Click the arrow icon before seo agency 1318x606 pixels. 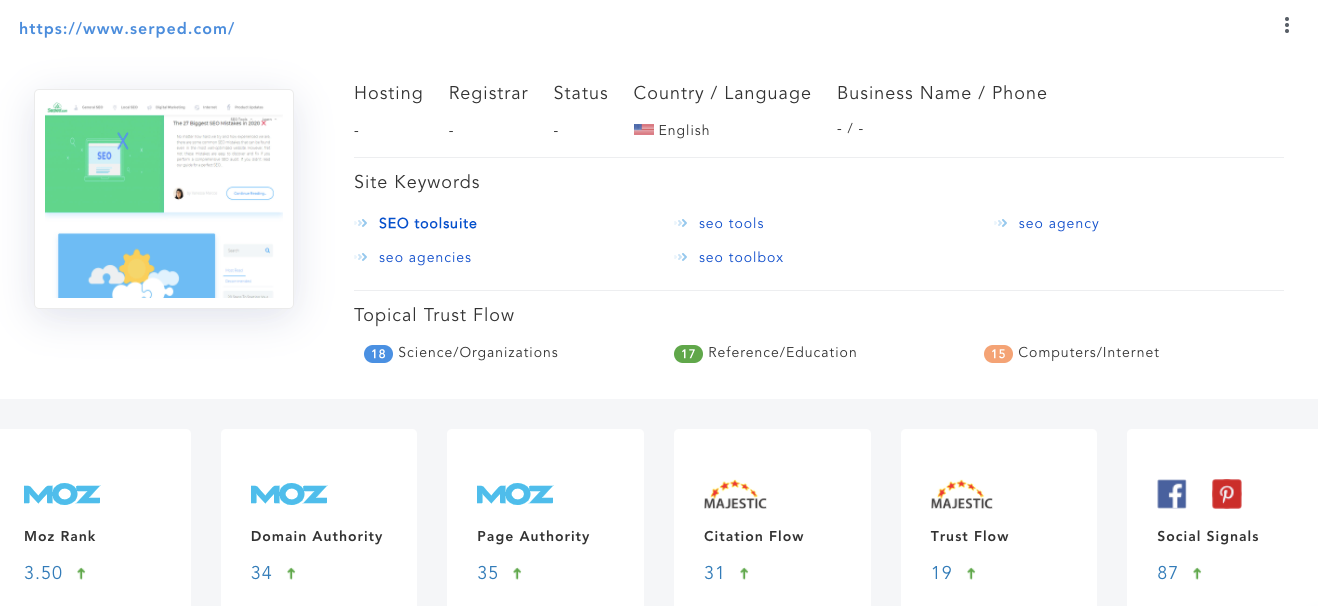(1003, 224)
